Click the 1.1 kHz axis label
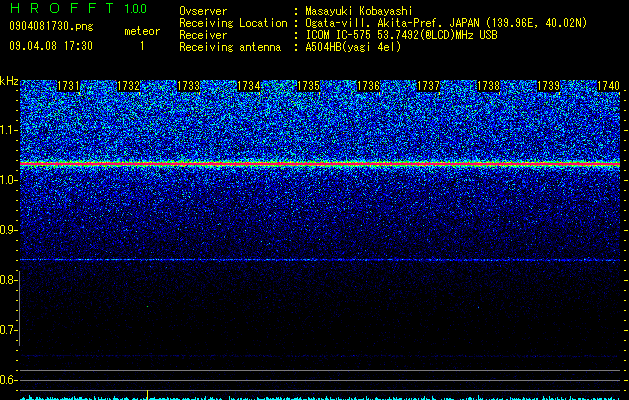 tap(7, 130)
